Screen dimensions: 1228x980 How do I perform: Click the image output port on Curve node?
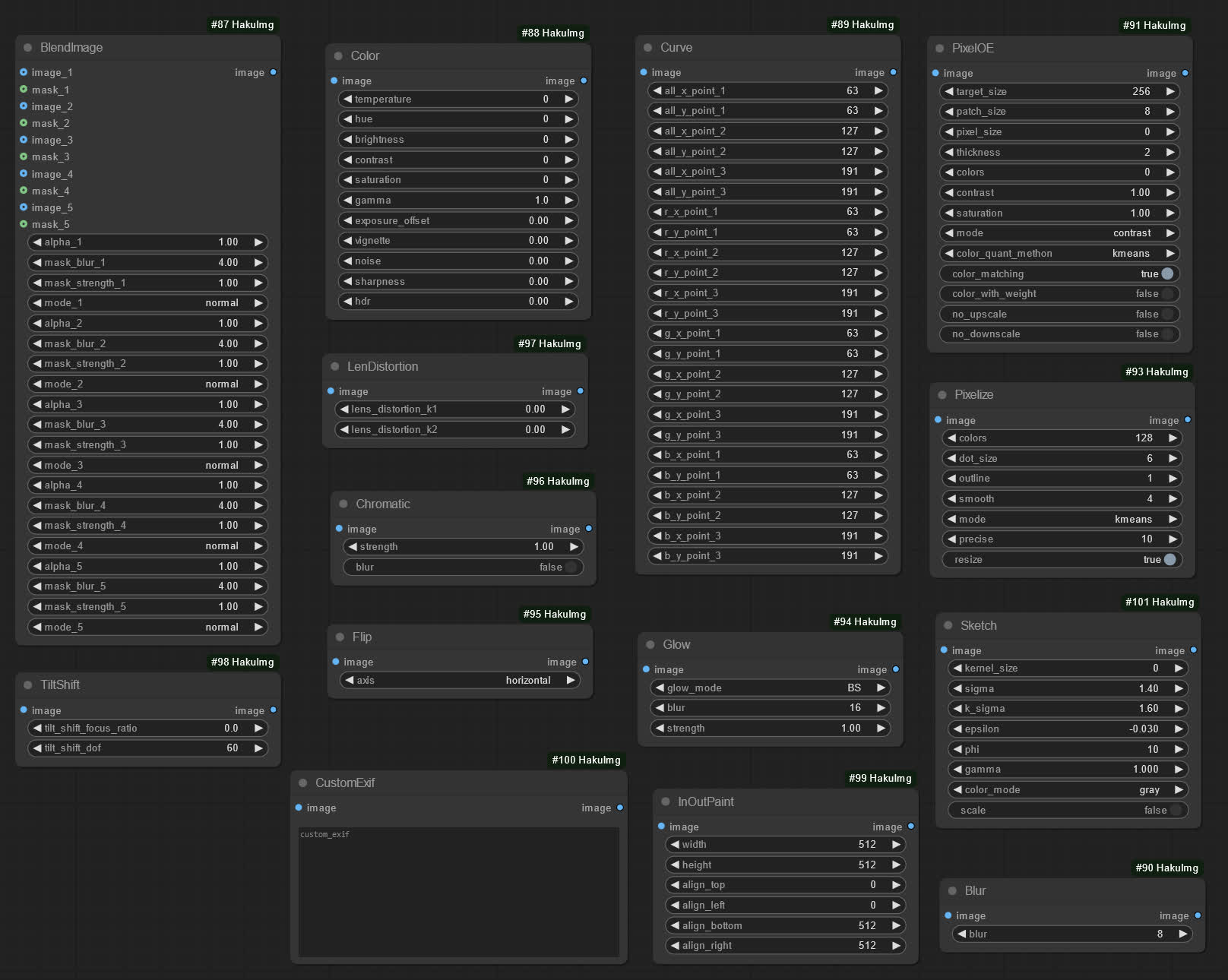[x=893, y=72]
